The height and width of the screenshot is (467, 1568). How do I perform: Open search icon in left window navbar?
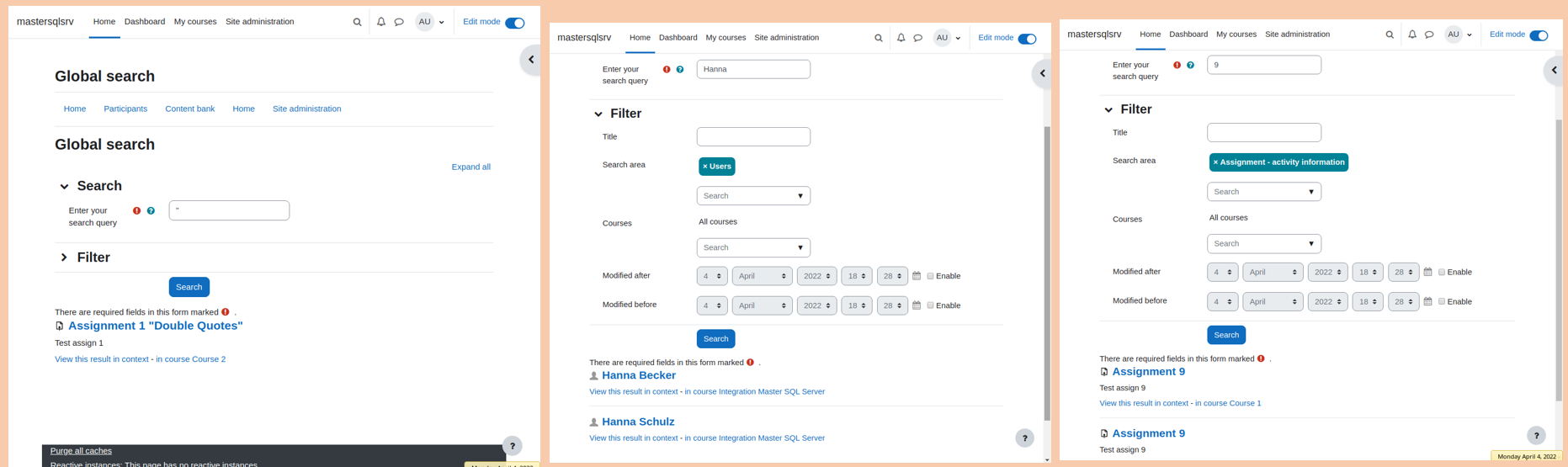(357, 22)
